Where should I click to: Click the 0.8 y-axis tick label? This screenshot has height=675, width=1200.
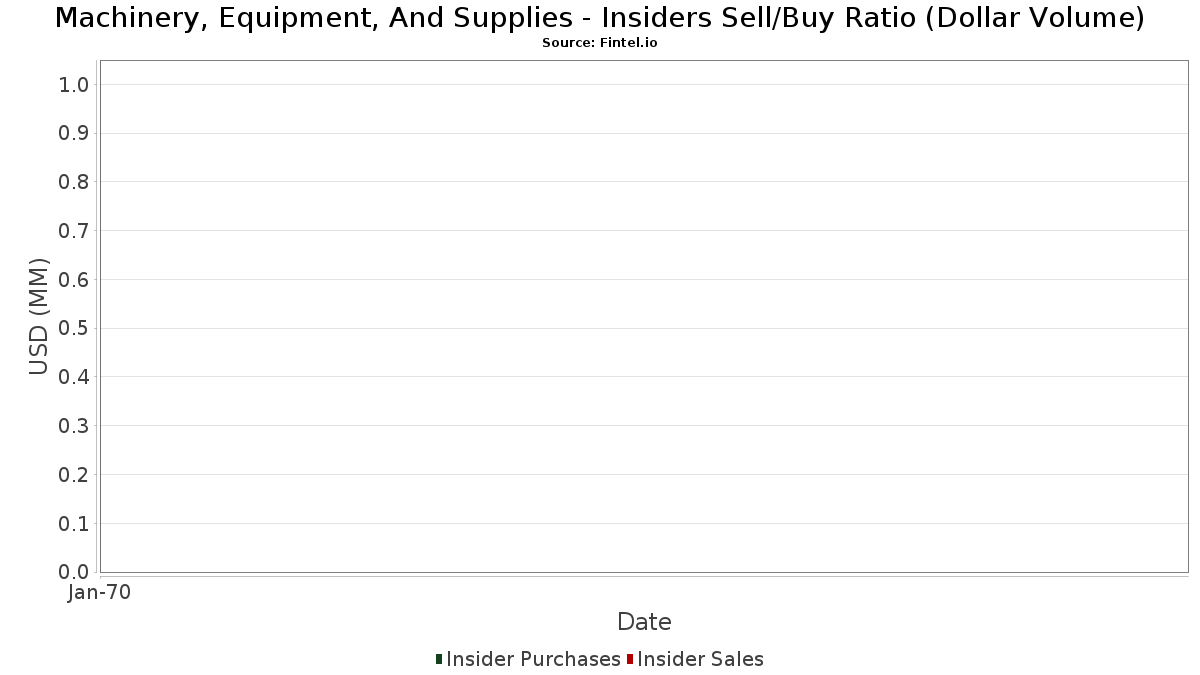(x=75, y=182)
